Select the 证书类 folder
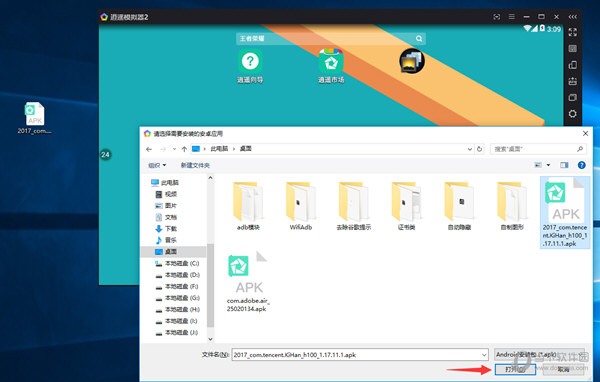 406,206
